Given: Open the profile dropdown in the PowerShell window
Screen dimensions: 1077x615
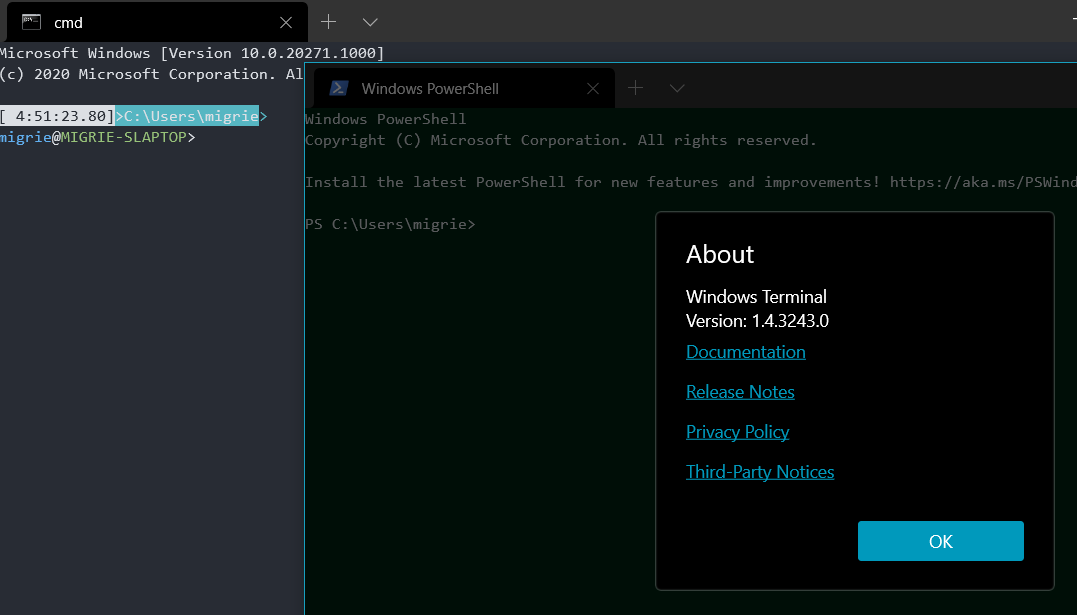Looking at the screenshot, I should click(677, 88).
